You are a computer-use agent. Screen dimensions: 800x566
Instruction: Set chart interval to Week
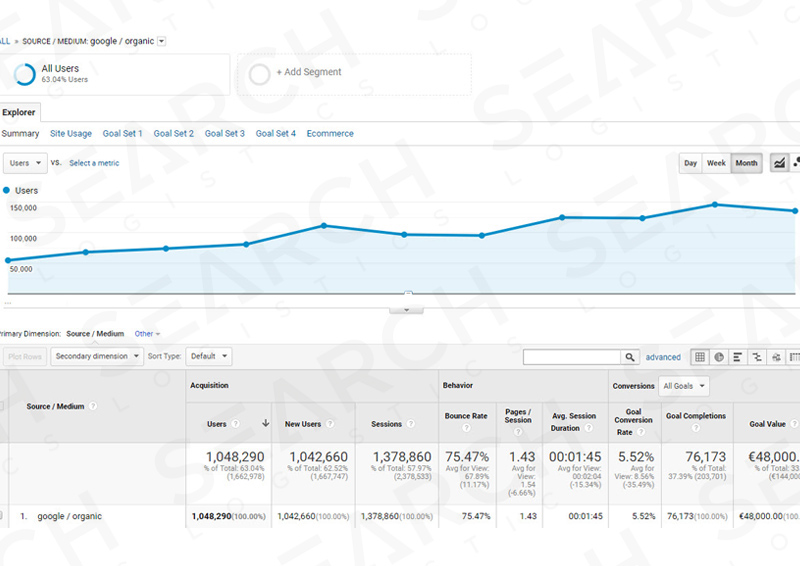pyautogui.click(x=716, y=163)
